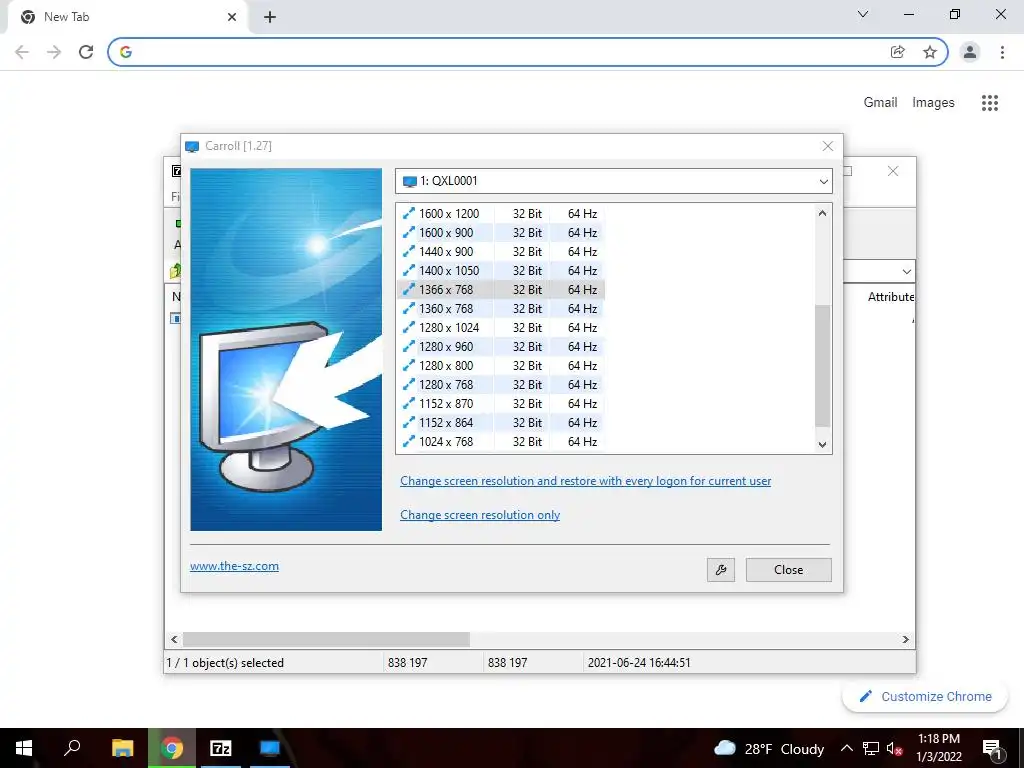Click the muted volume tray icon

(894, 749)
